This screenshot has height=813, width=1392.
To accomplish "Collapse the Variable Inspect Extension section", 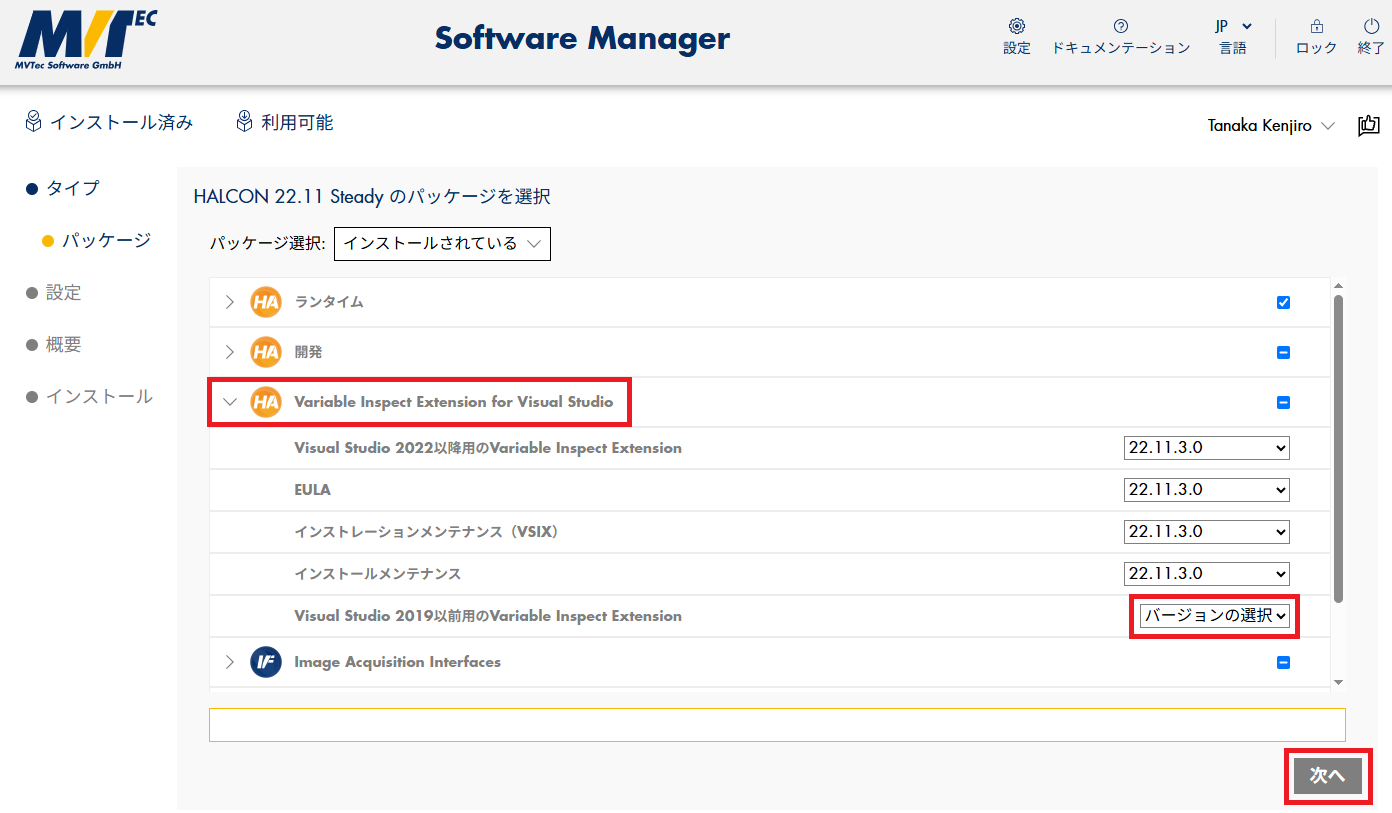I will point(230,402).
